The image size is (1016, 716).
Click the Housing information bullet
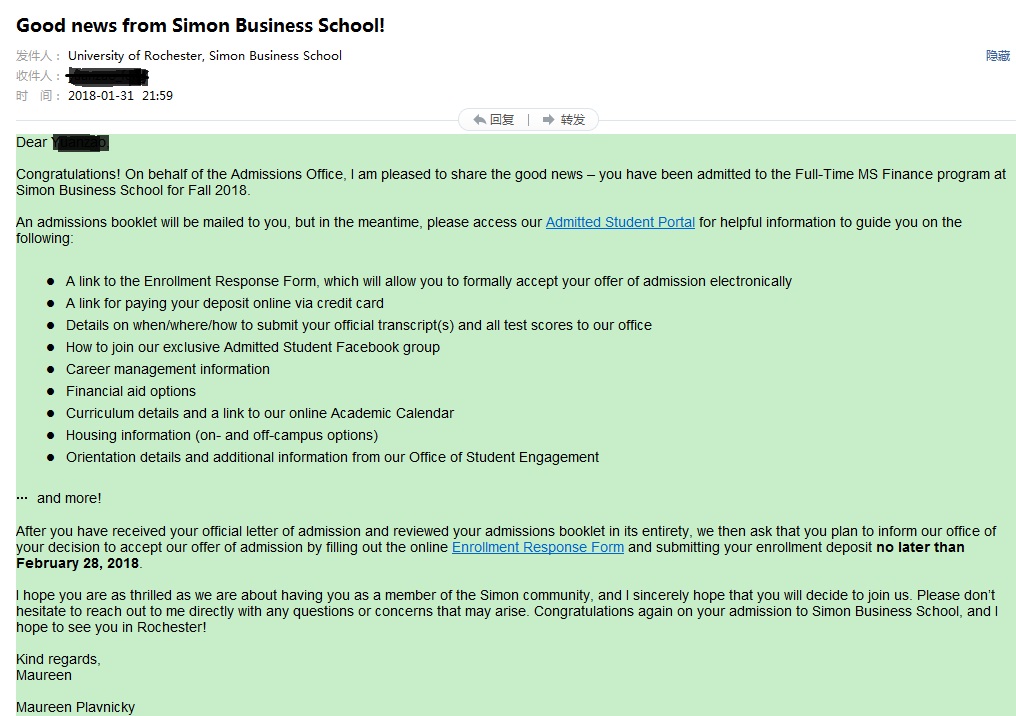point(222,435)
